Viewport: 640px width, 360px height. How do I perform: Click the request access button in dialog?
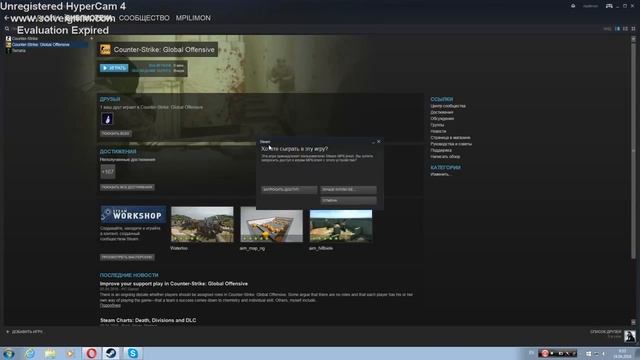(x=289, y=190)
